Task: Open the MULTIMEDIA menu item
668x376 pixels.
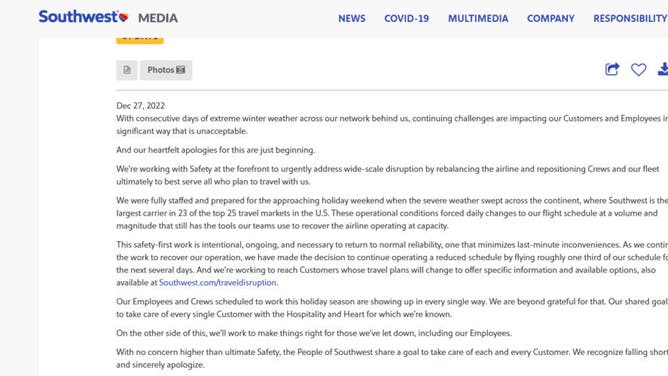Action: (478, 19)
